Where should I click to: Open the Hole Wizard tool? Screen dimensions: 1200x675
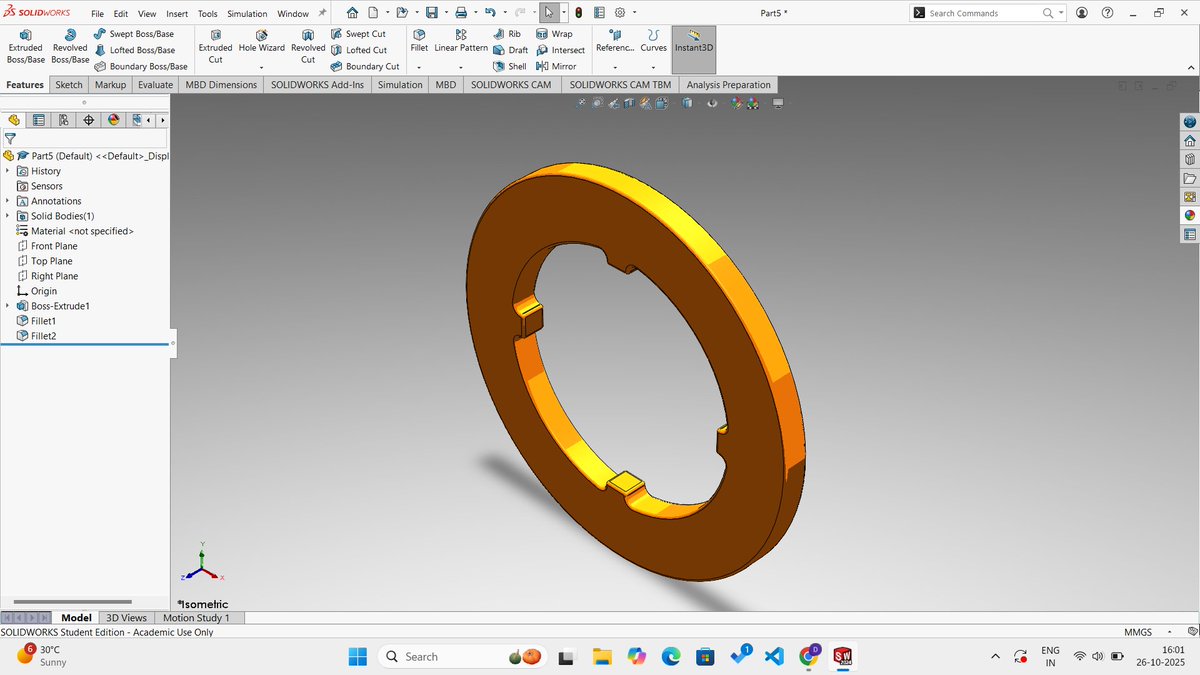[x=261, y=41]
